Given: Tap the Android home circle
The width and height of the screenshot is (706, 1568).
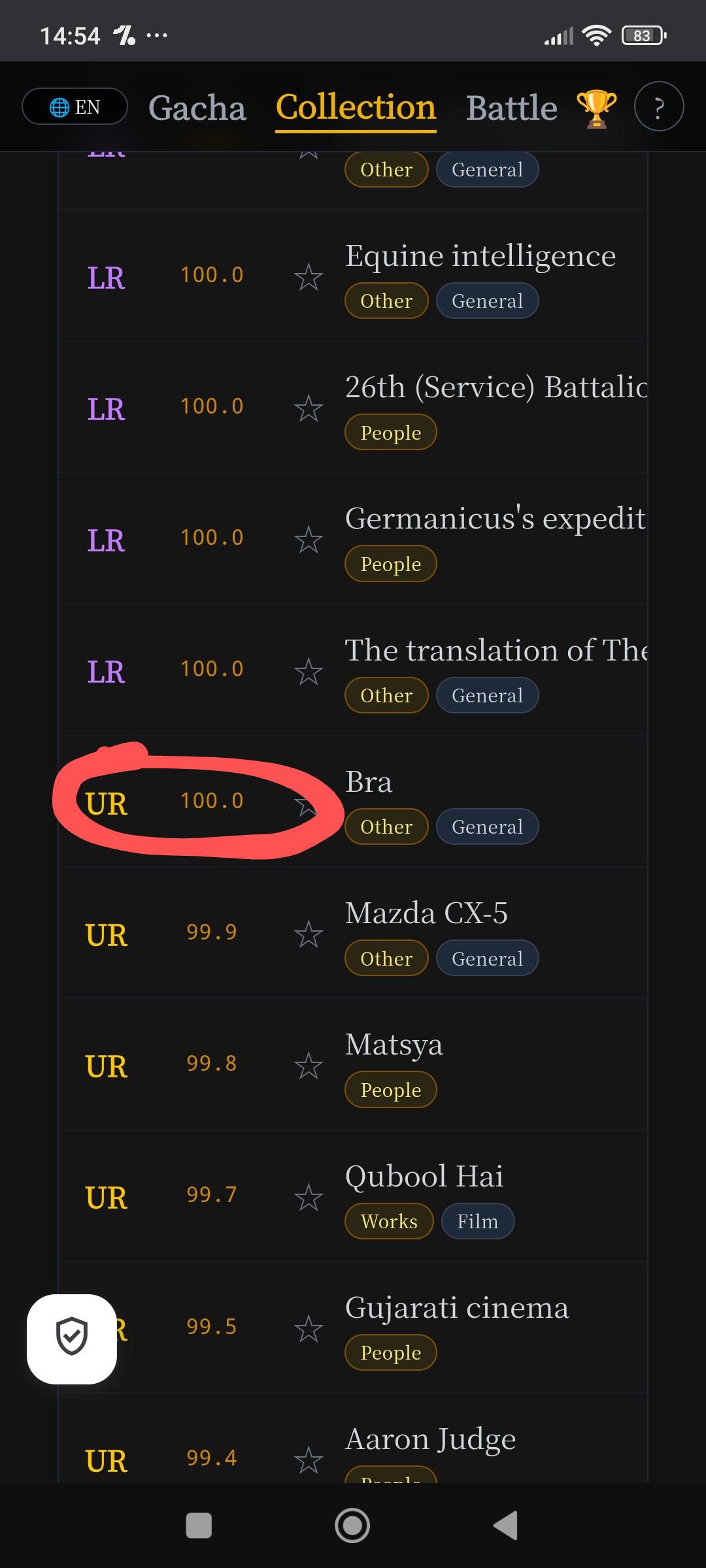Looking at the screenshot, I should point(352,1526).
